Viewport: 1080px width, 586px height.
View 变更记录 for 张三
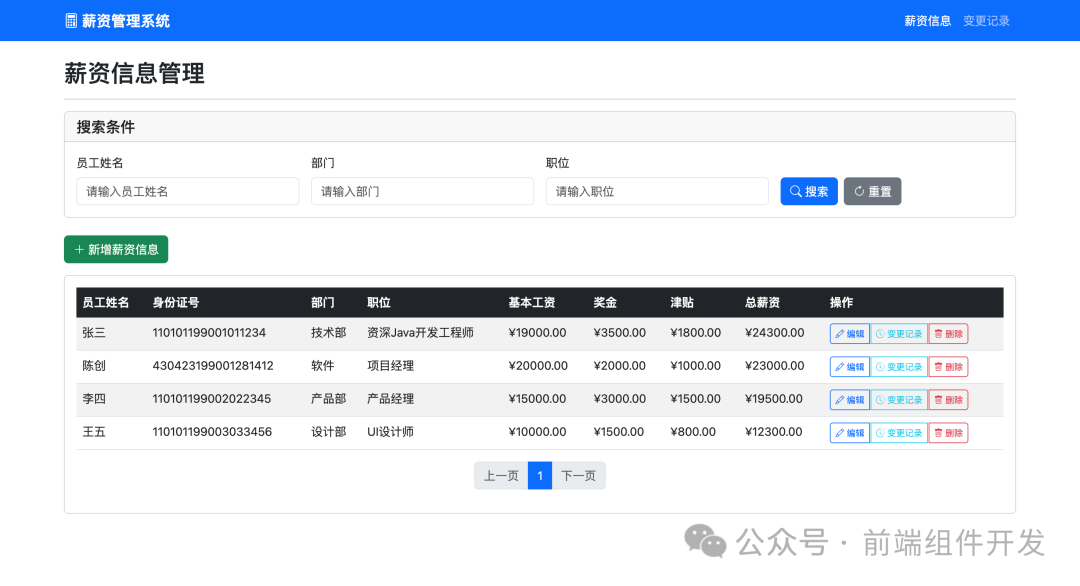point(899,334)
